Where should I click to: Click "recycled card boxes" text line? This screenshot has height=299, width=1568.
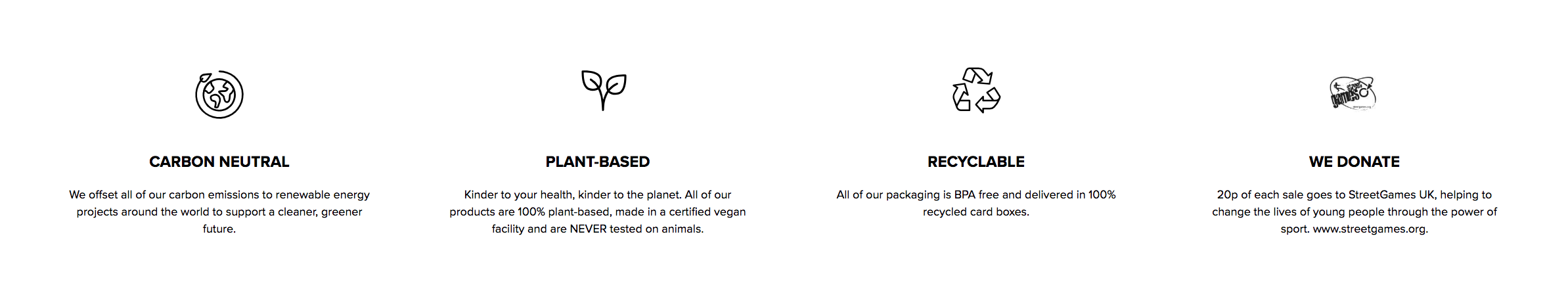976,212
